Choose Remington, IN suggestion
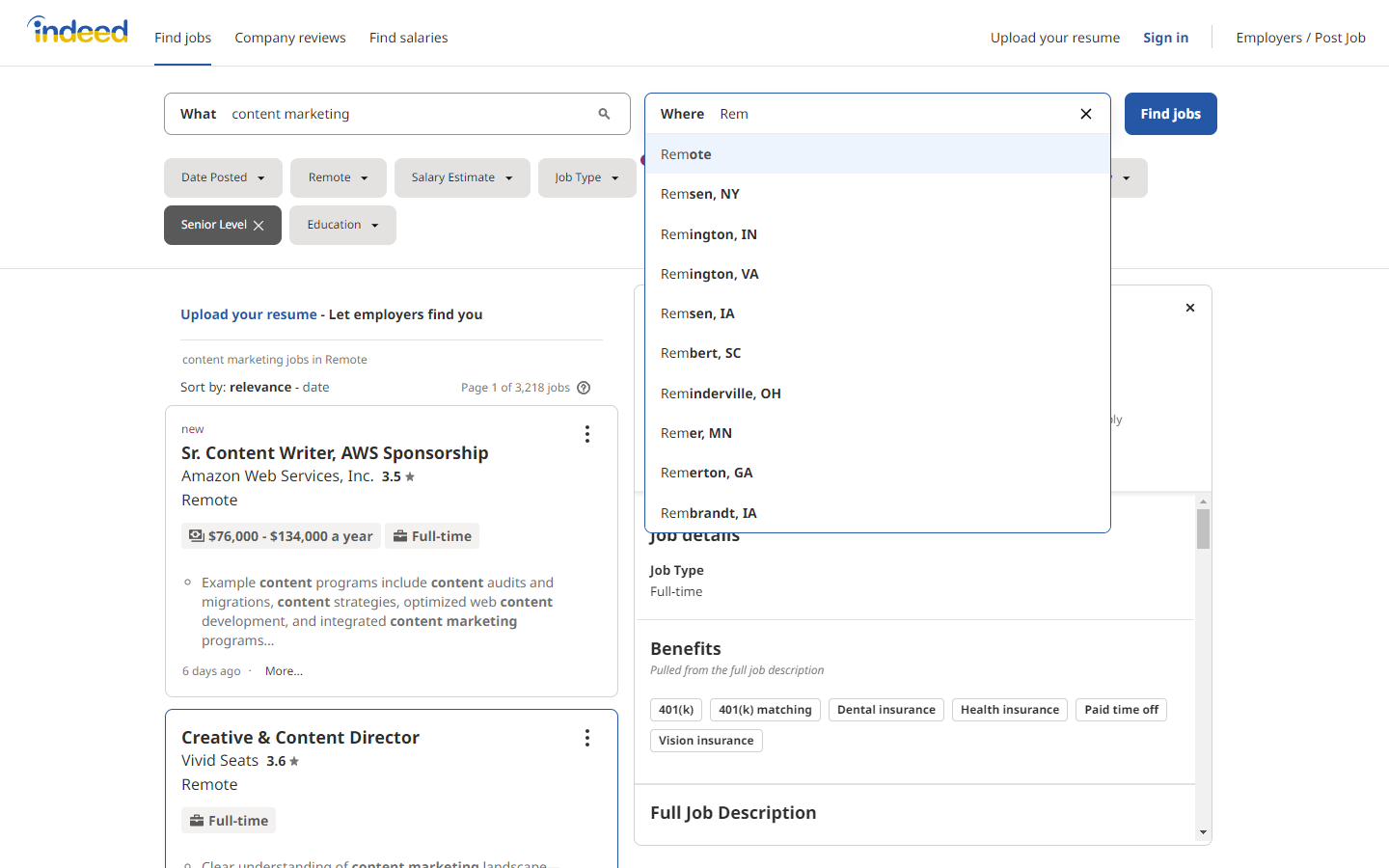This screenshot has width=1389, height=868. pos(878,234)
